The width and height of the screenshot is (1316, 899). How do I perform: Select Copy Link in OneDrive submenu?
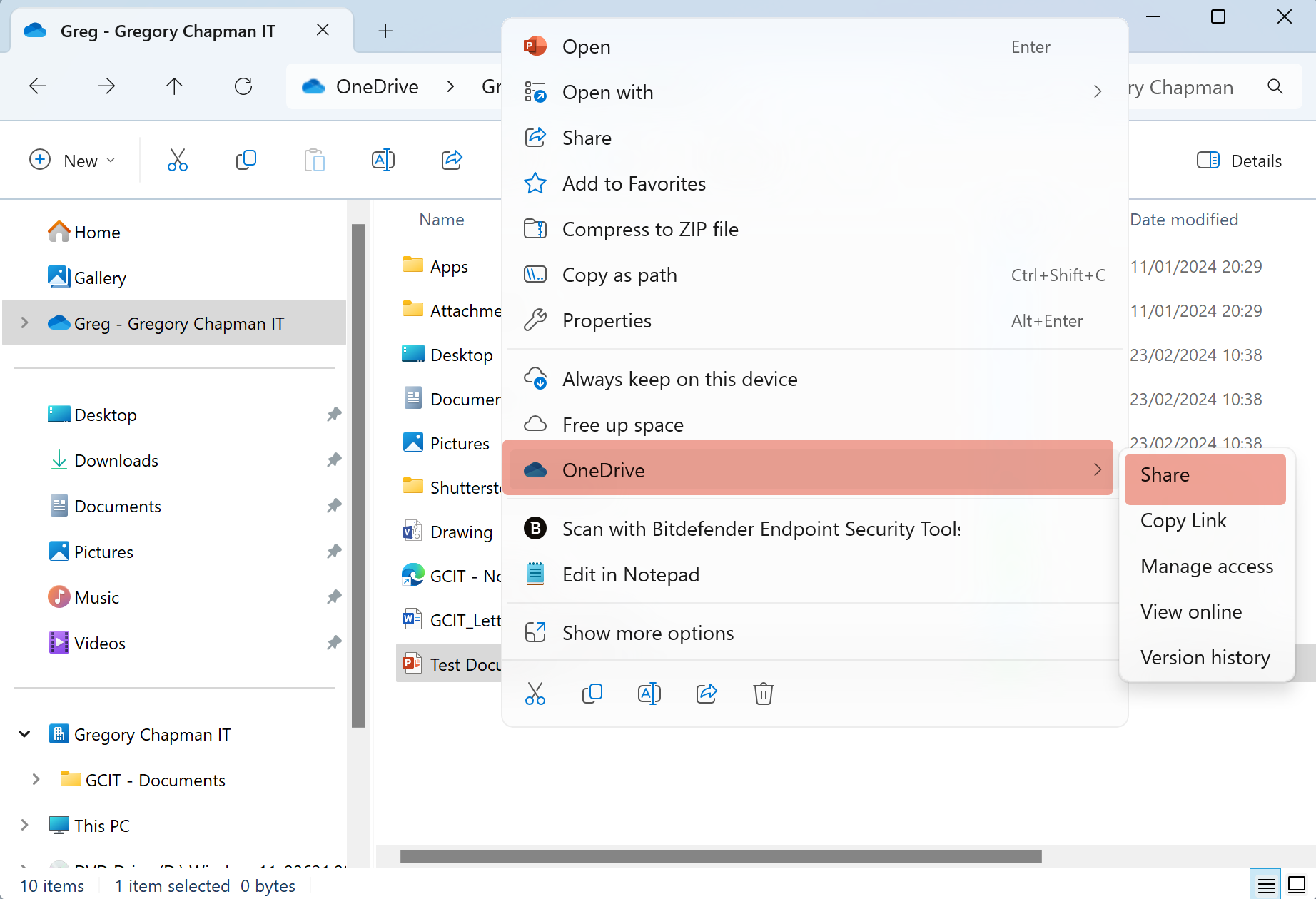click(1183, 521)
